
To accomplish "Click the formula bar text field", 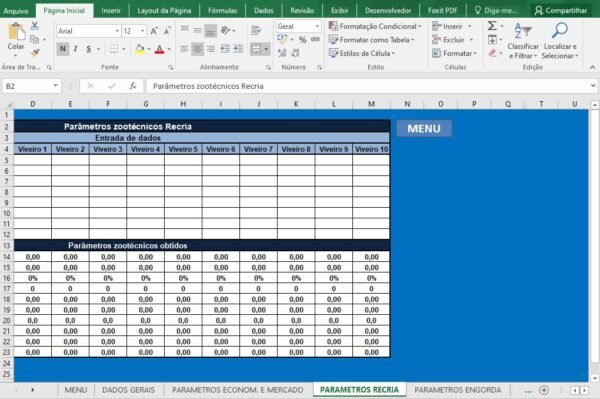I will tap(367, 86).
